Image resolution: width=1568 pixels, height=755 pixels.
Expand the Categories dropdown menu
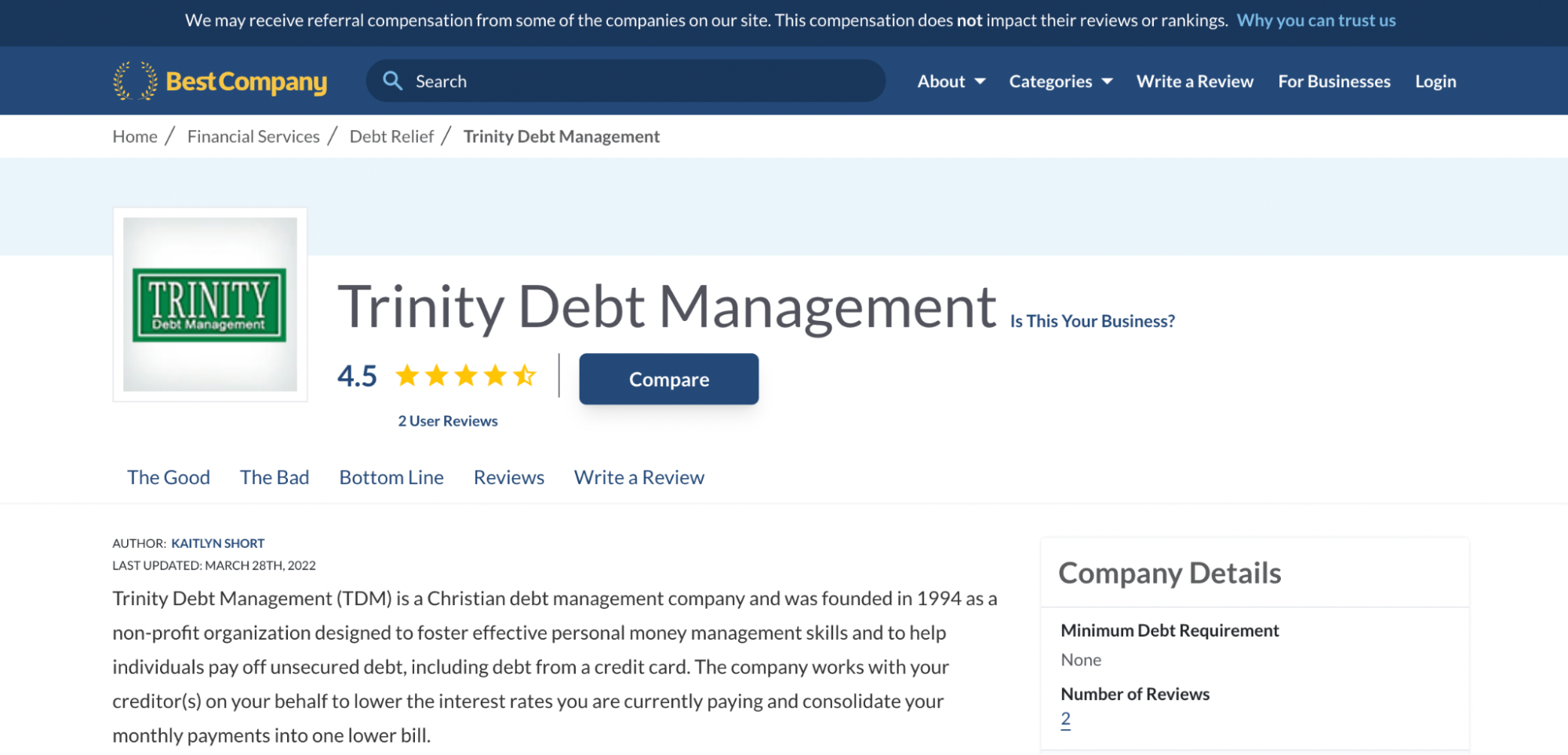click(x=1060, y=82)
